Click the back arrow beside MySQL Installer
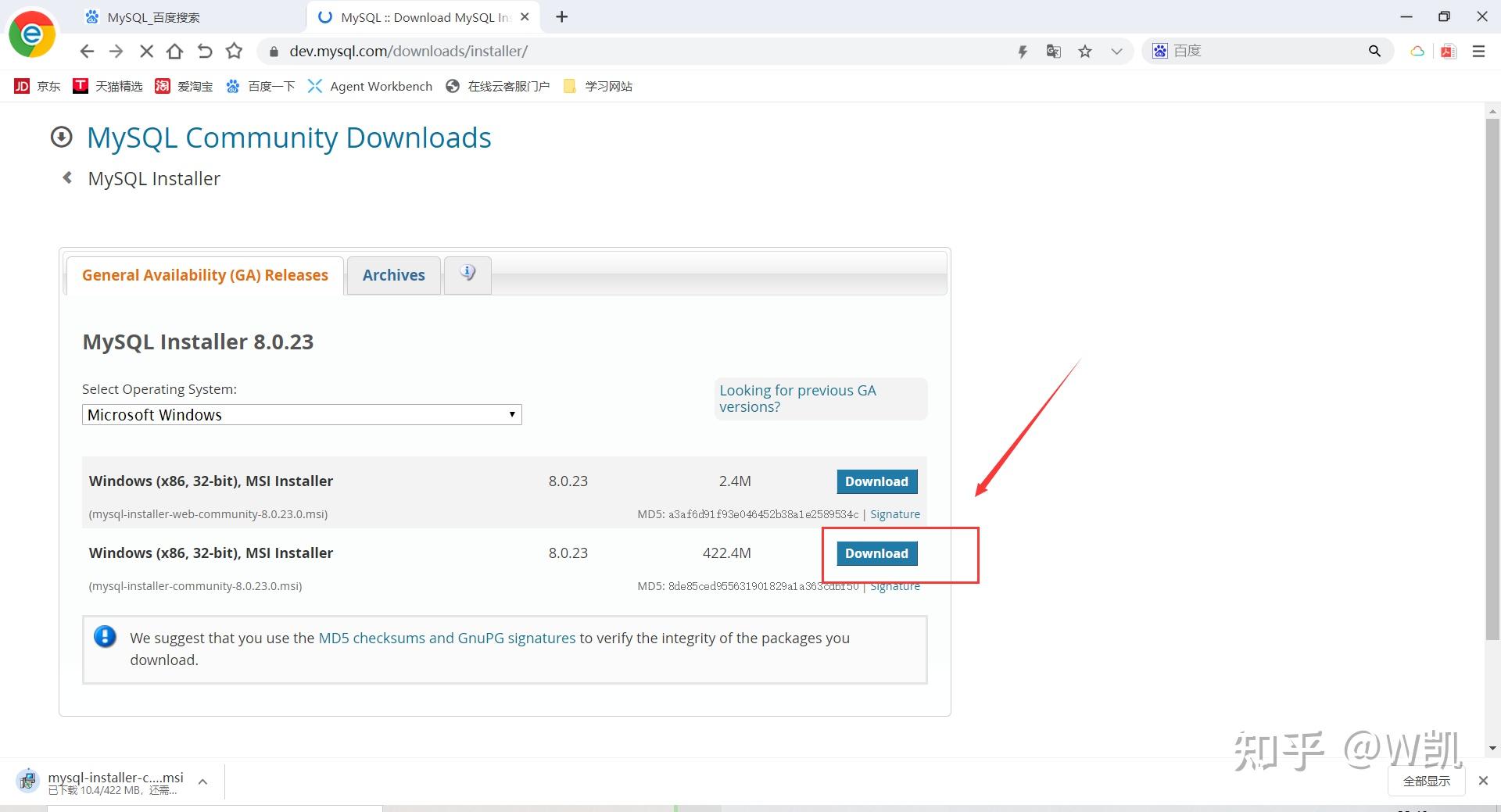Screen dimensions: 1501x812 point(67,178)
